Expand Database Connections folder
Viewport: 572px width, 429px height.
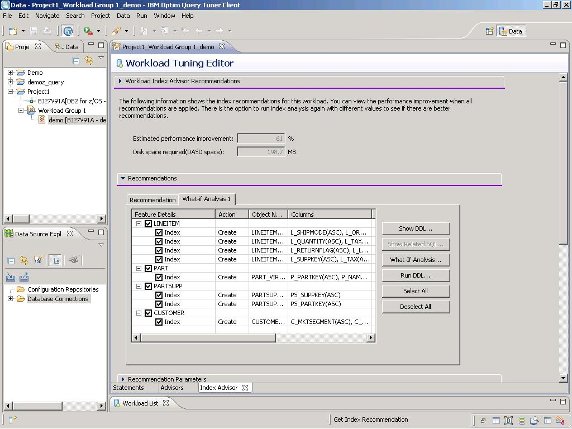11,299
